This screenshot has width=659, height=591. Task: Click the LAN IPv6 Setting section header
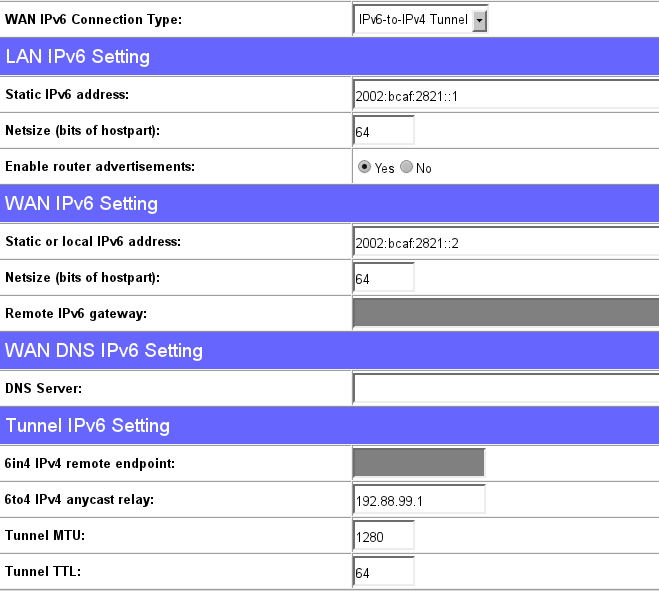pos(78,57)
